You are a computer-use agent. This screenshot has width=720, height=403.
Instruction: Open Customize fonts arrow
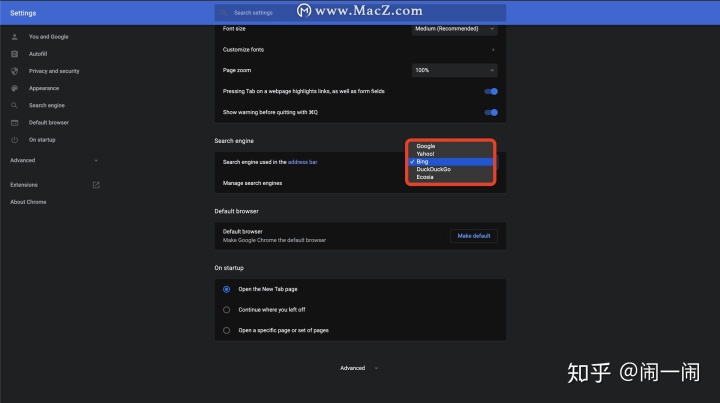point(493,50)
